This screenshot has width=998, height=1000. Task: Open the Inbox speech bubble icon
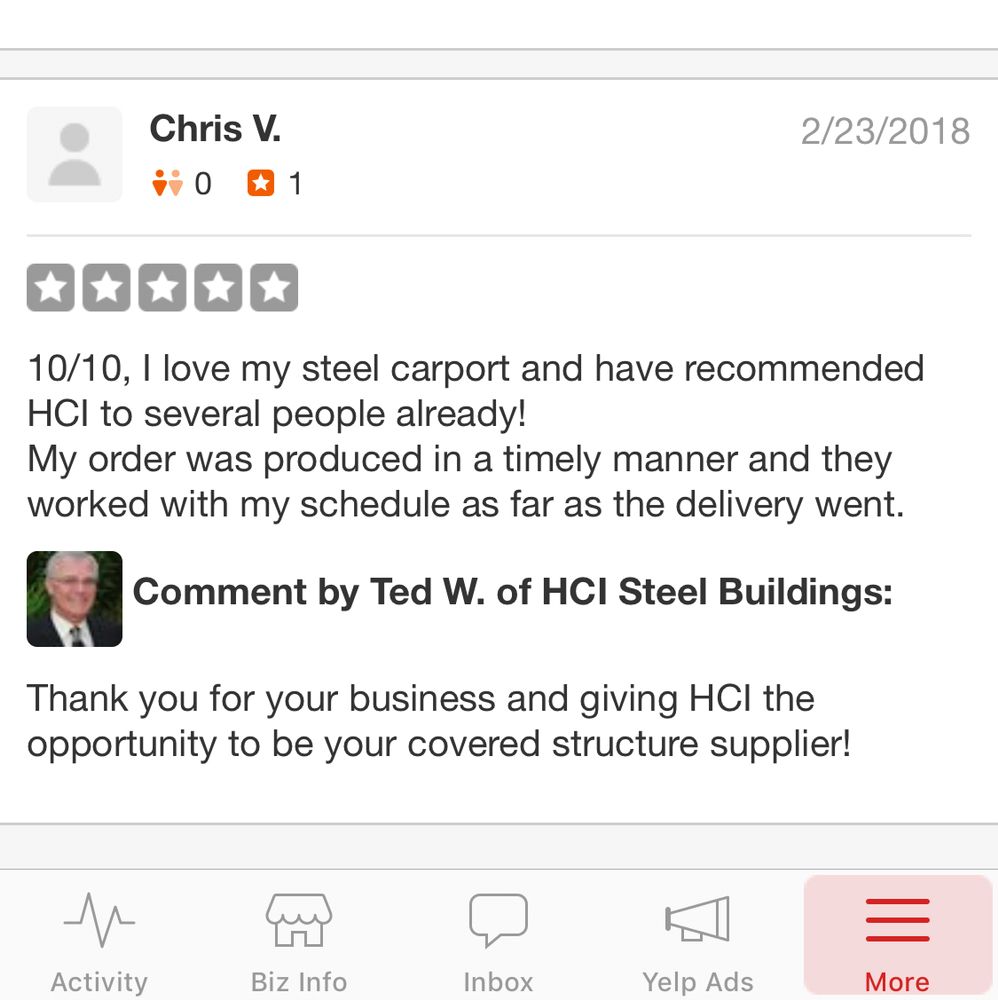pyautogui.click(x=498, y=916)
